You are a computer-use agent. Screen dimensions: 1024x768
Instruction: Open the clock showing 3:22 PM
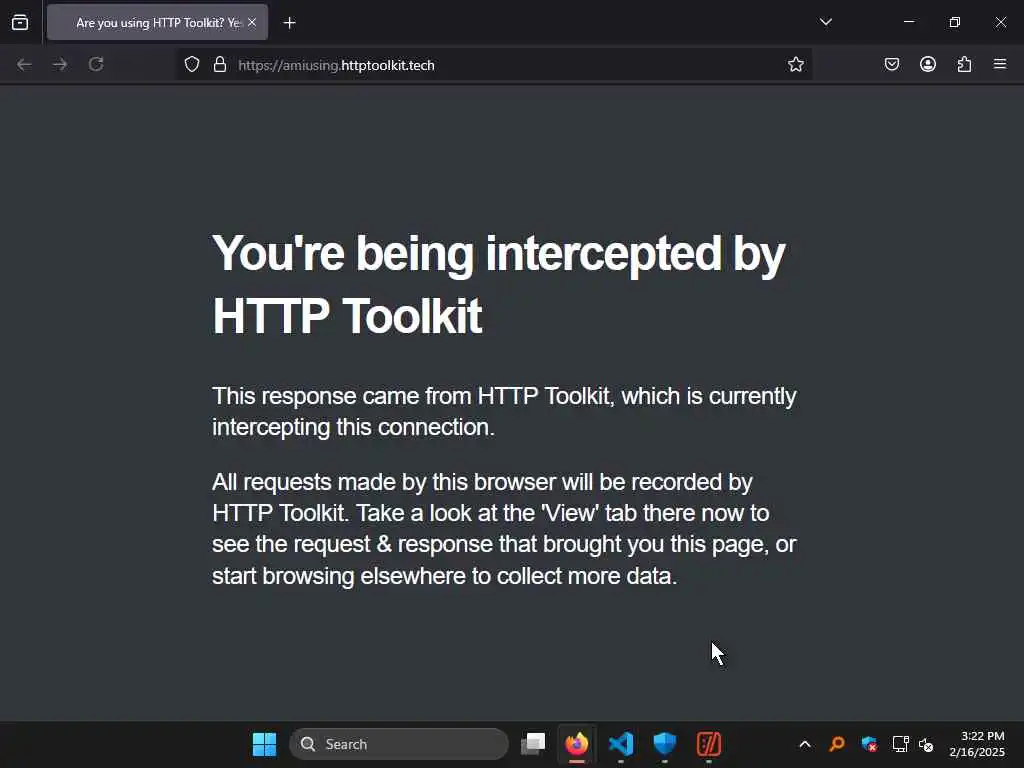tap(977, 744)
